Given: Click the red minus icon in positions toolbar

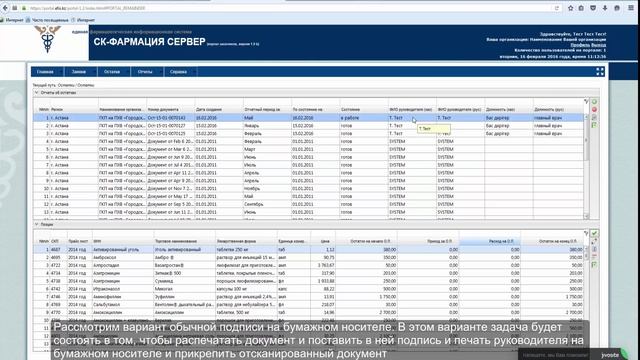Looking at the screenshot, I should 594,257.
